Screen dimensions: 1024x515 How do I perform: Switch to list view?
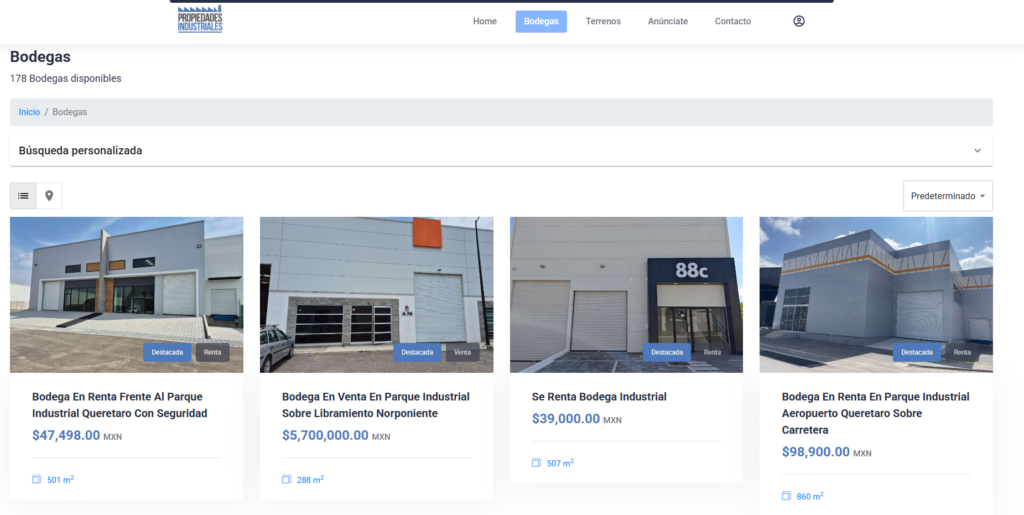click(24, 196)
